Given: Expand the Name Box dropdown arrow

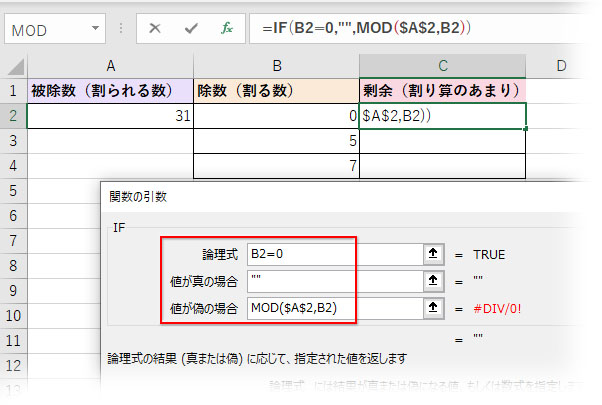Looking at the screenshot, I should [x=95, y=28].
